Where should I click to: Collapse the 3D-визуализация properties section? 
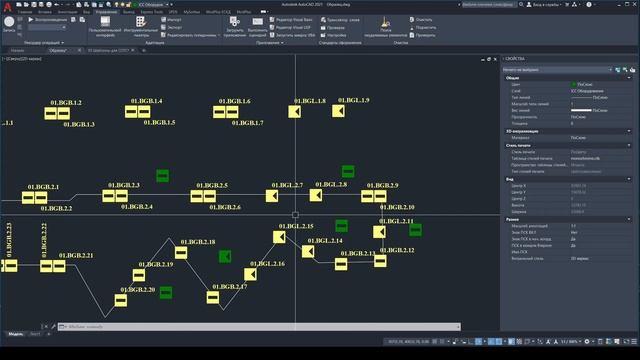pyautogui.click(x=629, y=131)
